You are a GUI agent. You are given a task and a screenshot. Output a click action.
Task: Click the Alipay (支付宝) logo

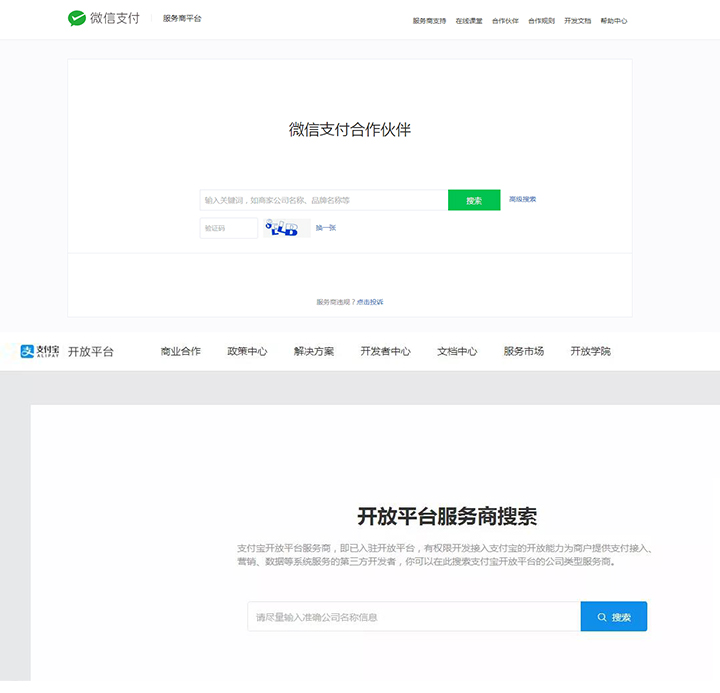click(40, 351)
